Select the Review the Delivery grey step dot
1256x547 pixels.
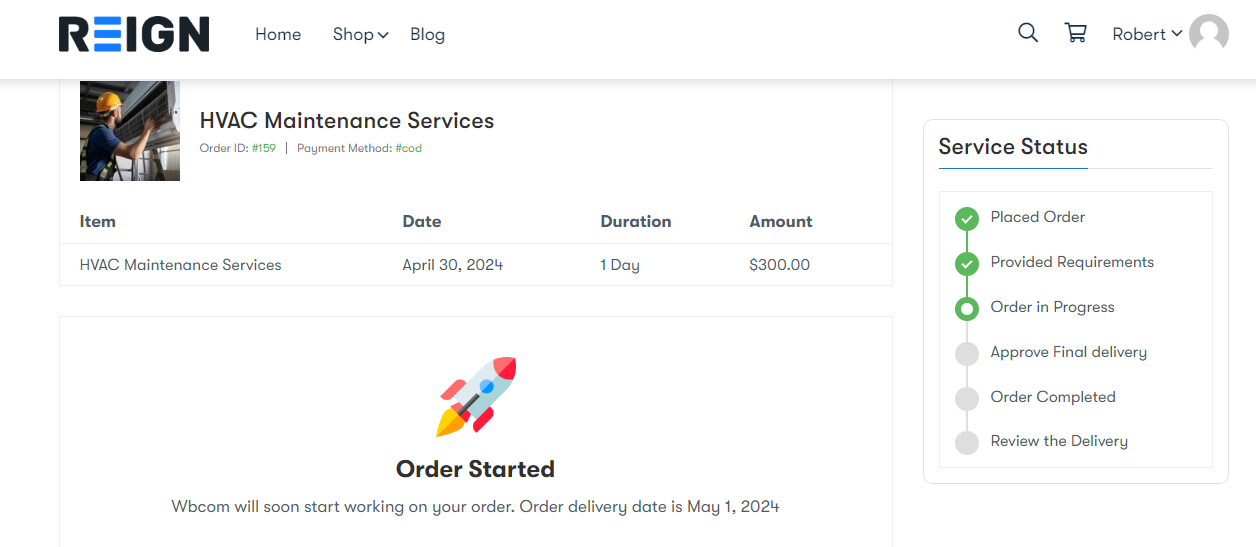pos(966,443)
